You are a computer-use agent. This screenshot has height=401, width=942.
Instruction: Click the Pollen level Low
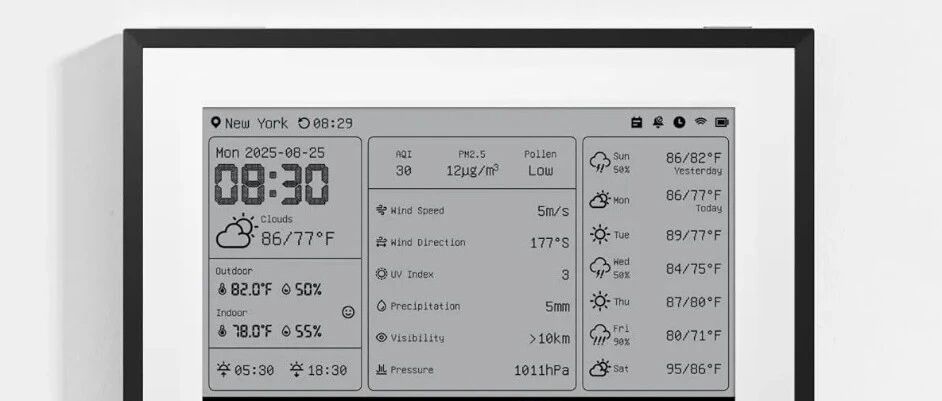541,171
